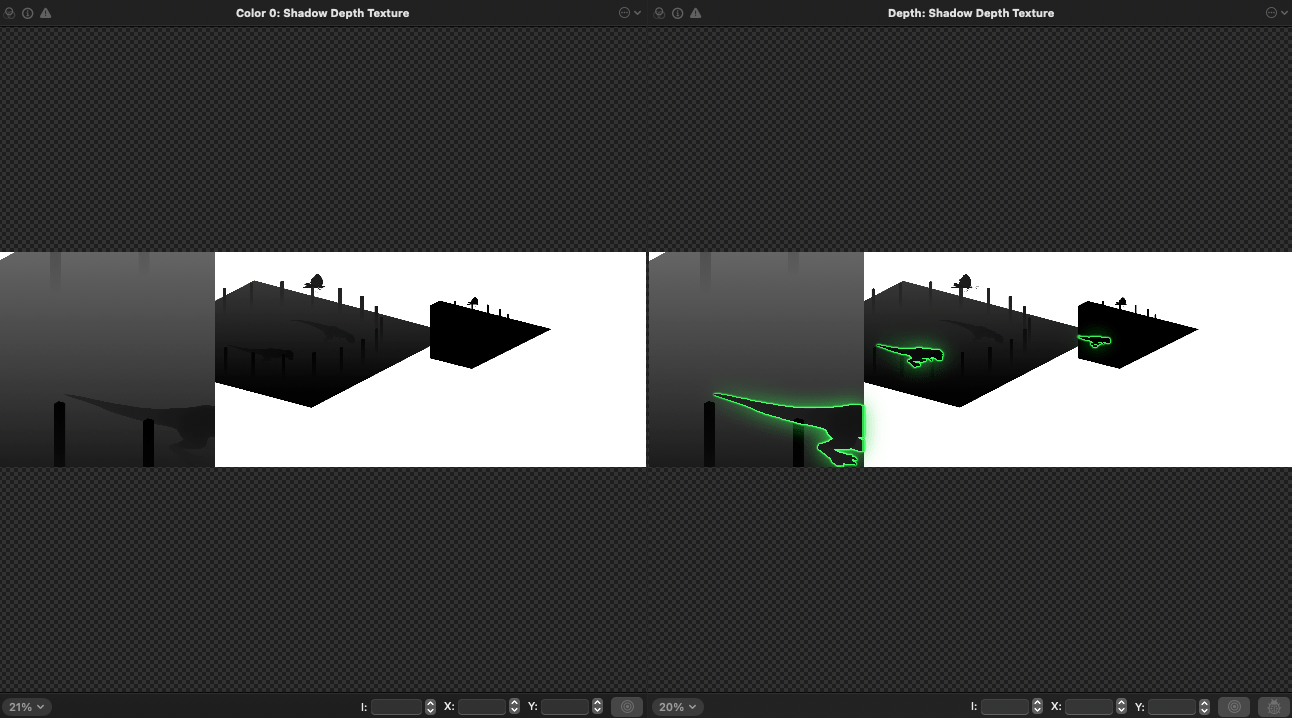The width and height of the screenshot is (1292, 718).
Task: Focus the X field in Color 0 pane
Action: click(483, 707)
